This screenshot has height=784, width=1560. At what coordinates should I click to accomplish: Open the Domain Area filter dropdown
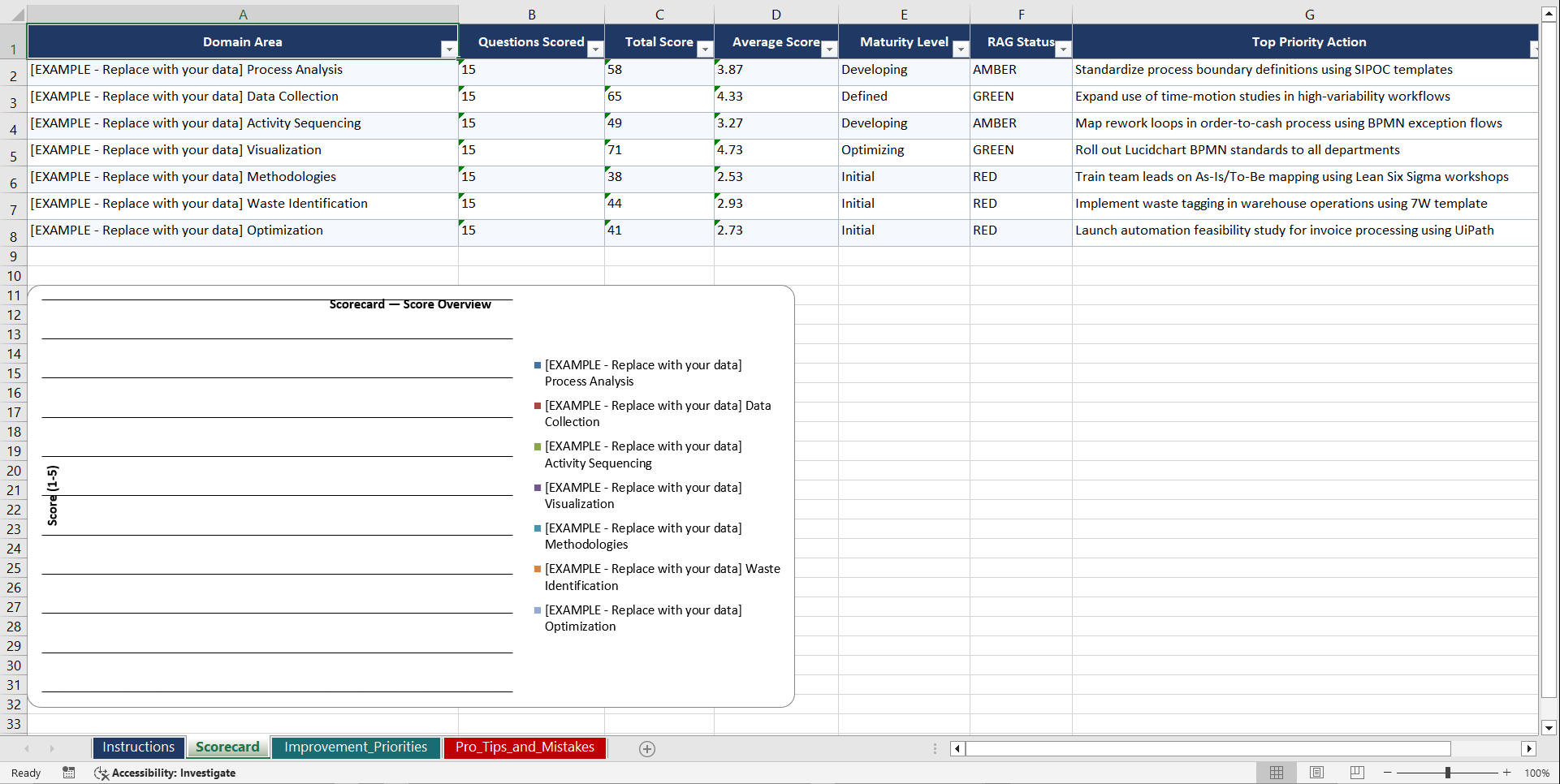click(449, 49)
